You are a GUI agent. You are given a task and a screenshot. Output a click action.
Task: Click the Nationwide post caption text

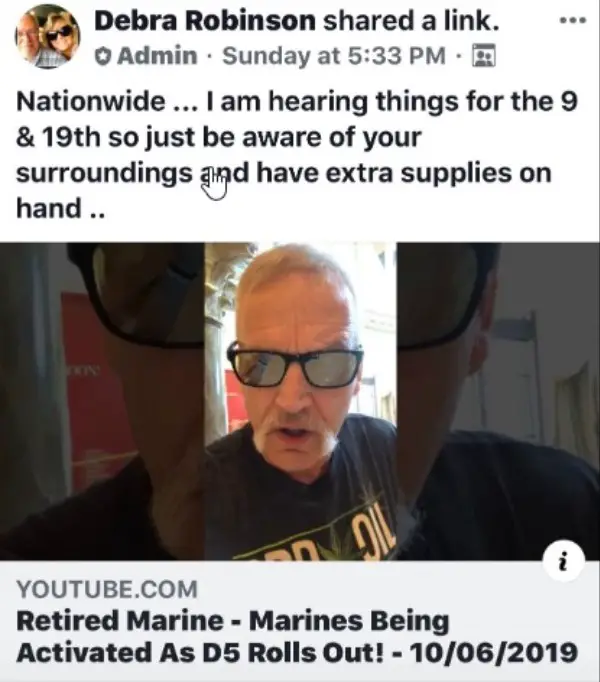pyautogui.click(x=297, y=154)
